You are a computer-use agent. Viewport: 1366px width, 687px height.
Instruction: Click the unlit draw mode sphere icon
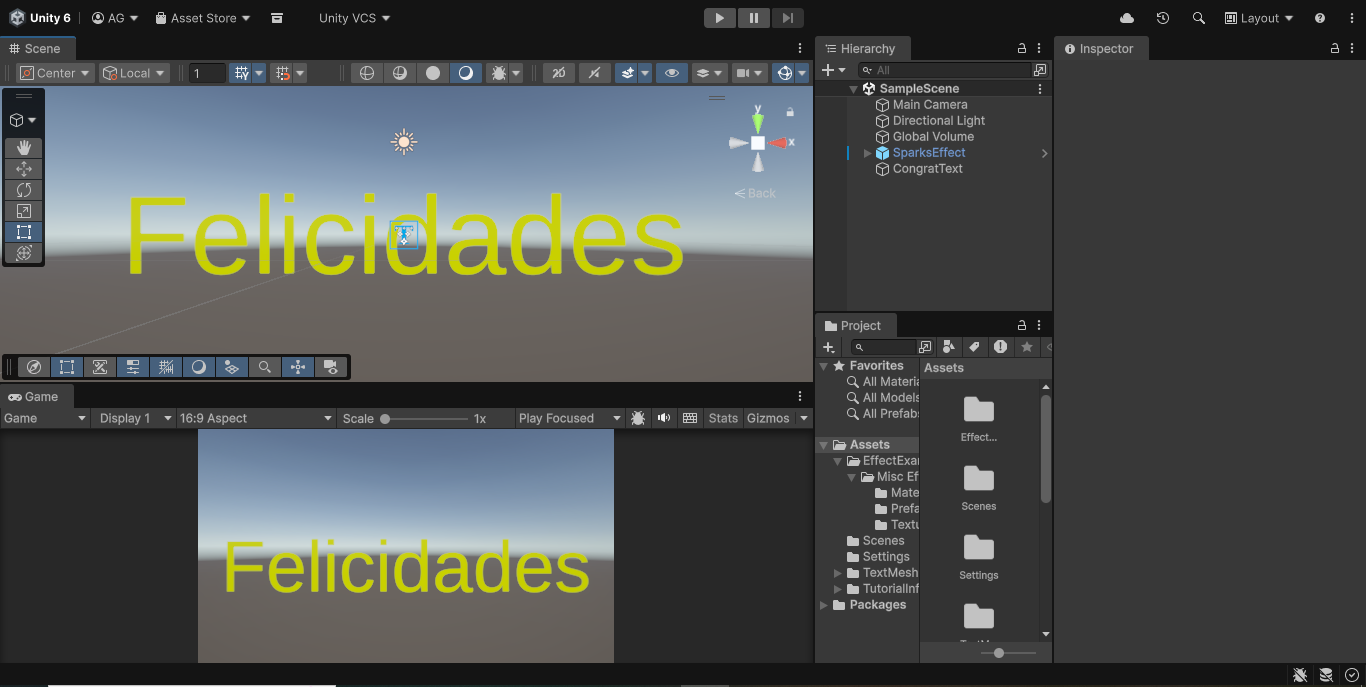433,73
